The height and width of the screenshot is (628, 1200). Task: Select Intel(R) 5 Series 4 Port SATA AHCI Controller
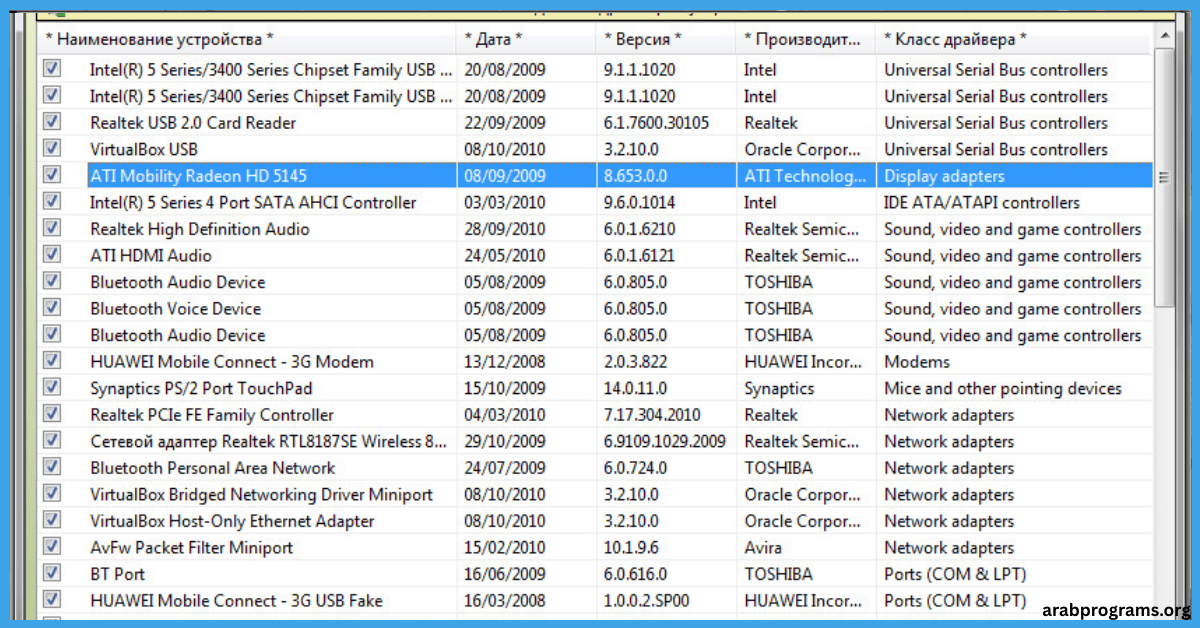[253, 202]
